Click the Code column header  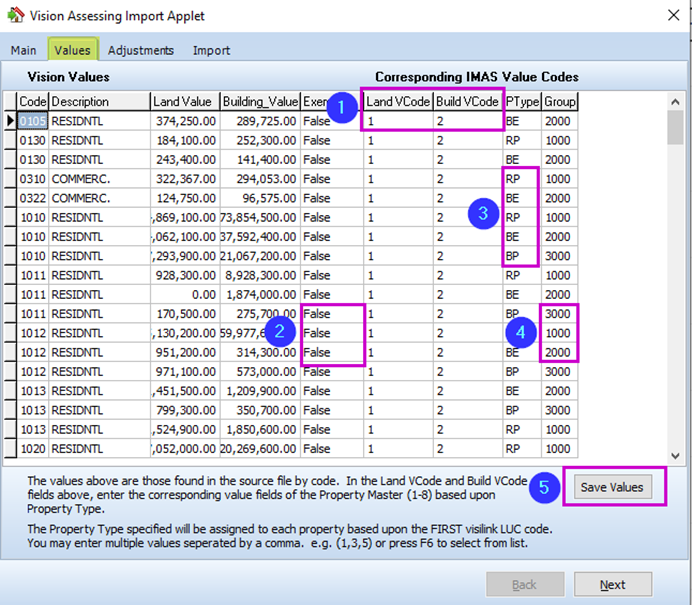tap(33, 101)
